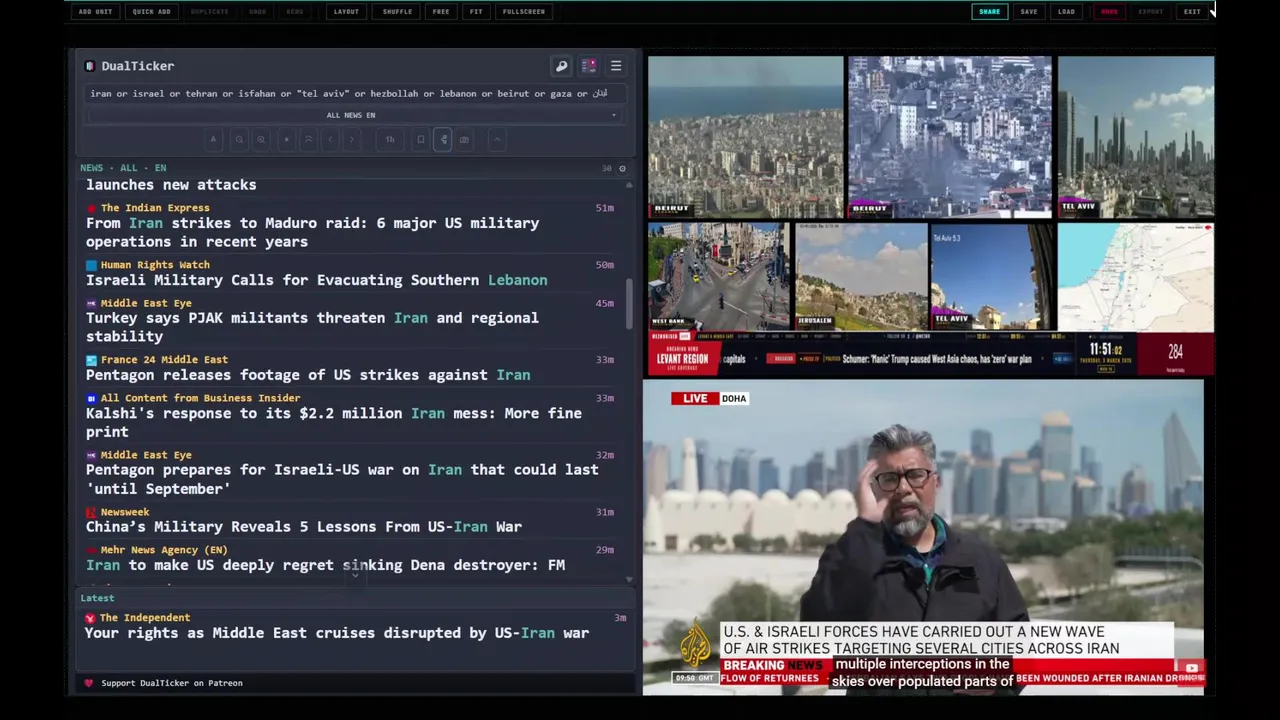Click the Share button
Viewport: 1280px width, 720px height.
coord(989,12)
